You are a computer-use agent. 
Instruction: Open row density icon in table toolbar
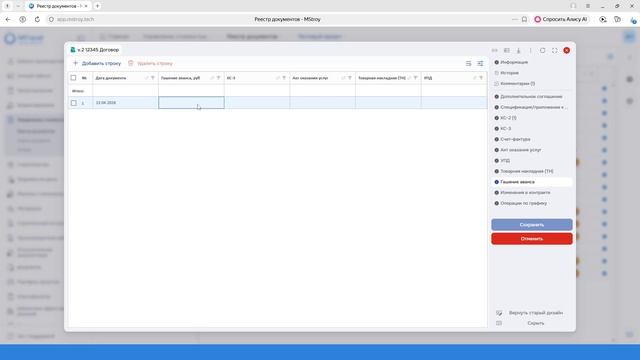pyautogui.click(x=469, y=63)
